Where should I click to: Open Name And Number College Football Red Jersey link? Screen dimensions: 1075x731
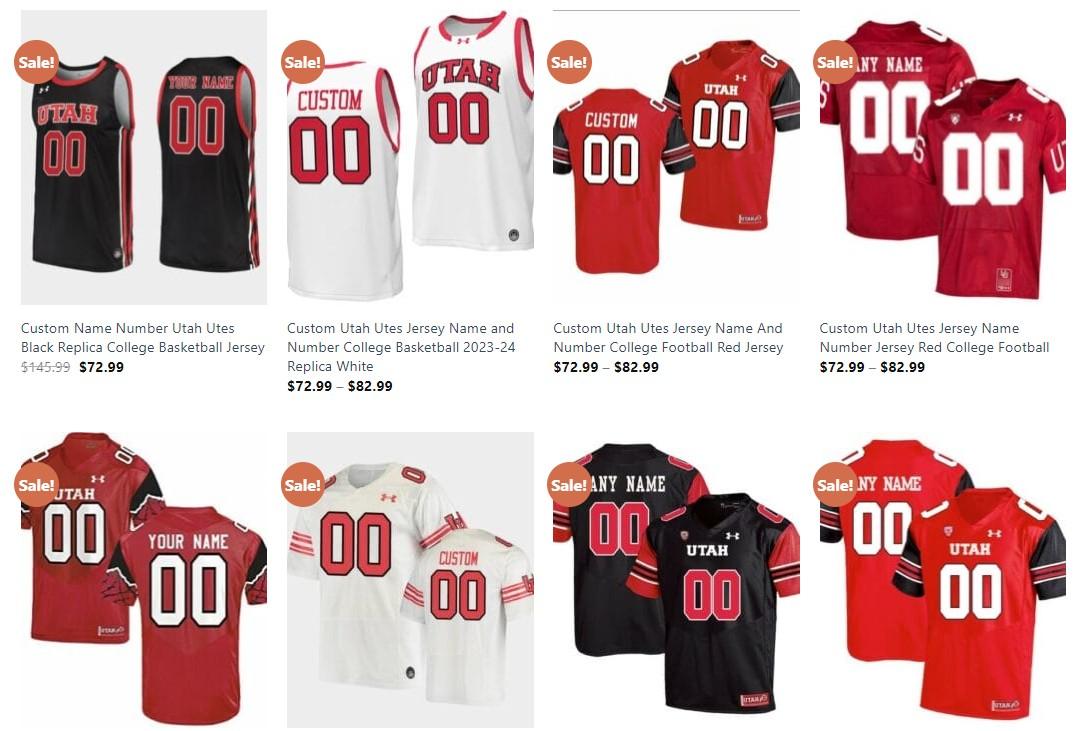point(668,338)
